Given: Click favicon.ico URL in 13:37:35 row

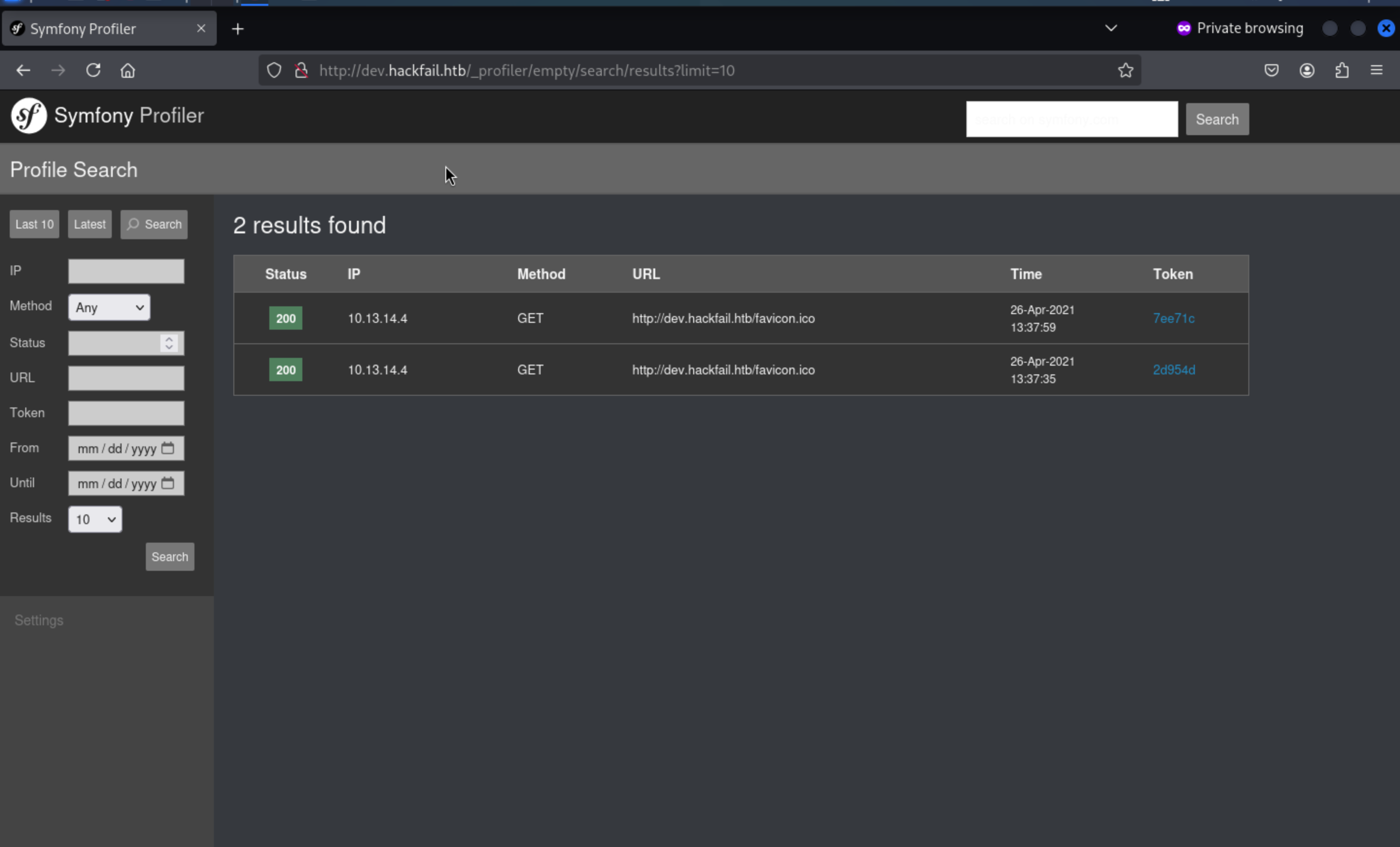Looking at the screenshot, I should (x=723, y=370).
